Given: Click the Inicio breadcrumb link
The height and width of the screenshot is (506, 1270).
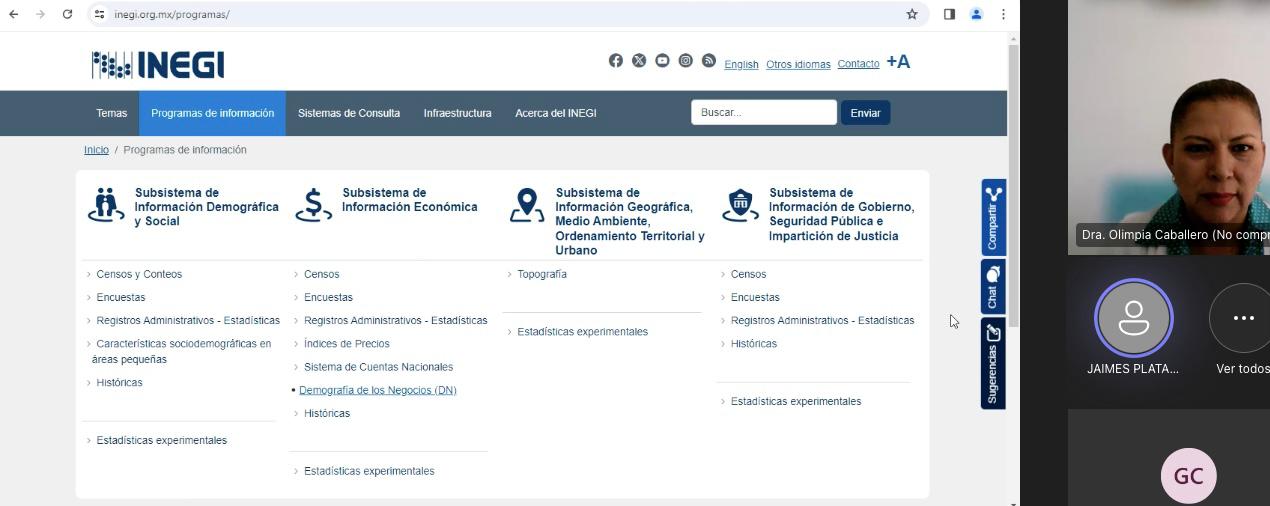Looking at the screenshot, I should click(x=96, y=150).
